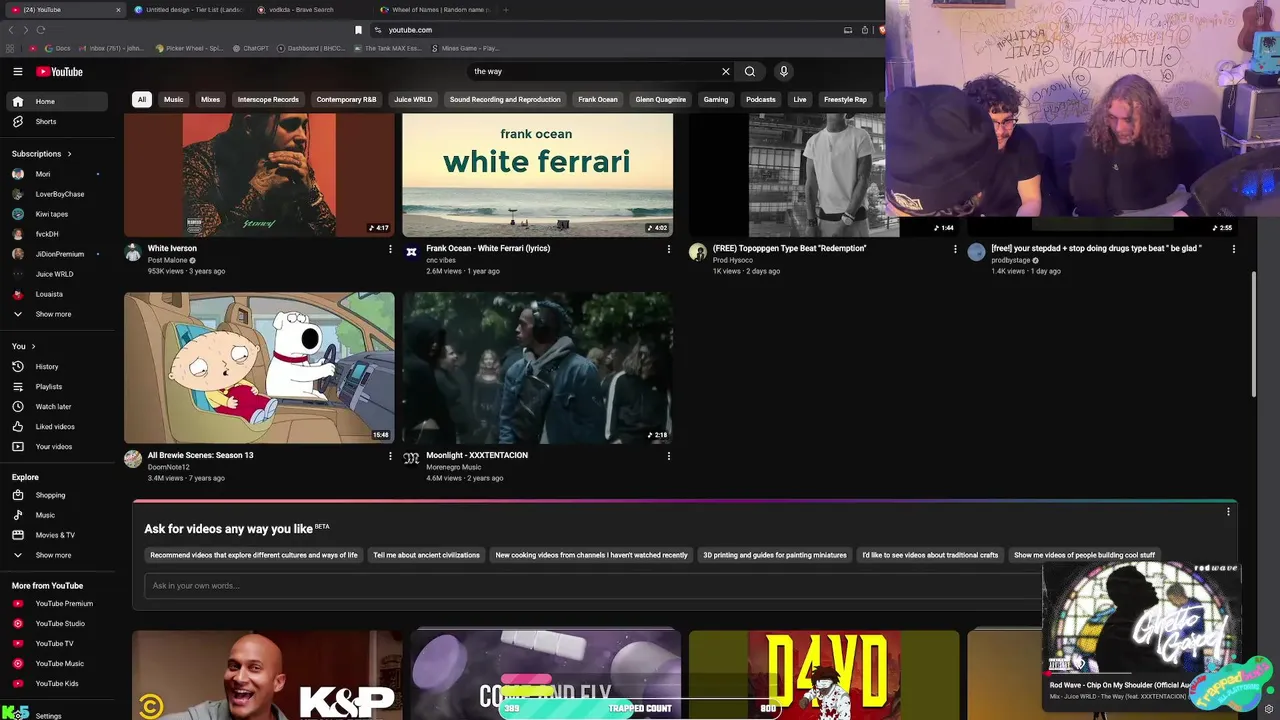
Task: Switch to the Untitled design Tier List browser tab
Action: click(188, 10)
